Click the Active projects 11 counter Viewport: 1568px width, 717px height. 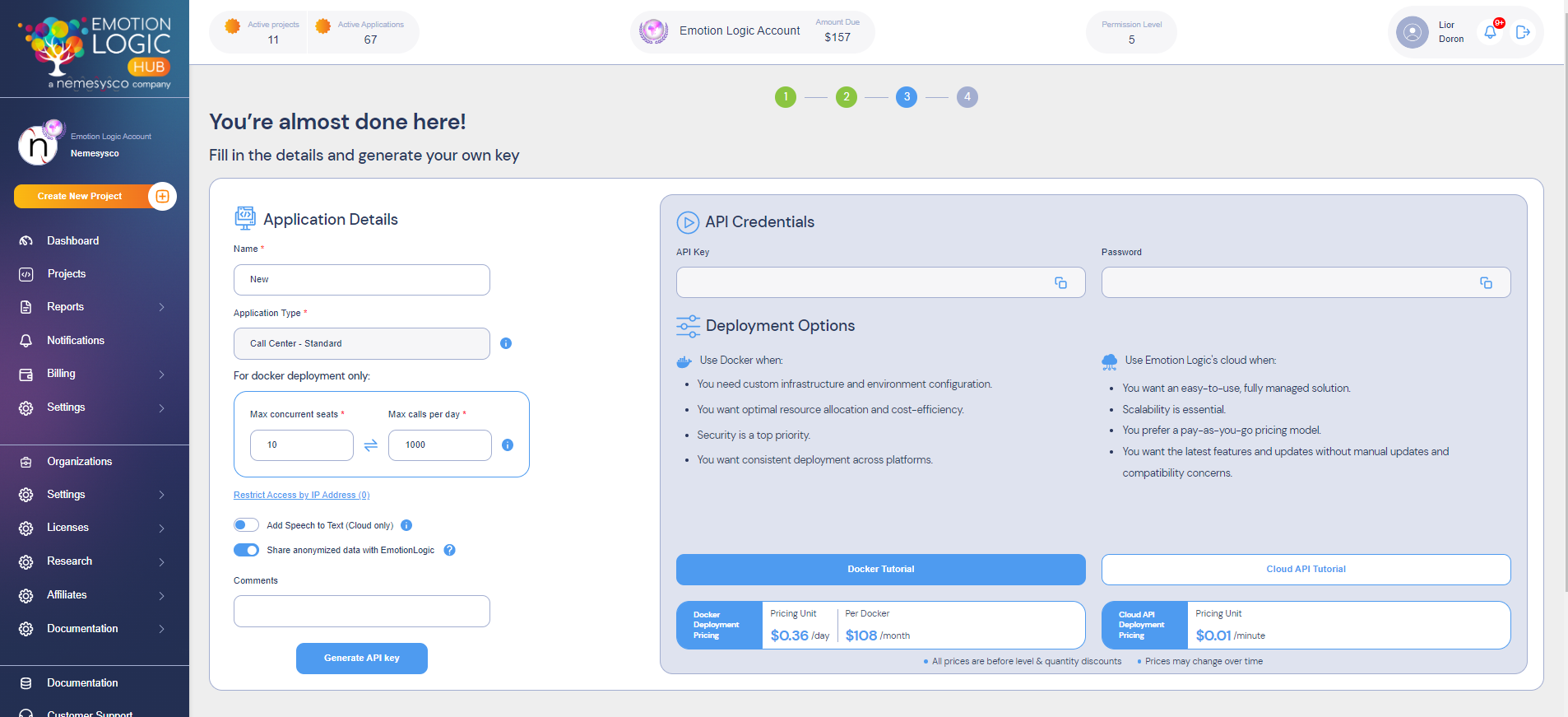[x=262, y=32]
